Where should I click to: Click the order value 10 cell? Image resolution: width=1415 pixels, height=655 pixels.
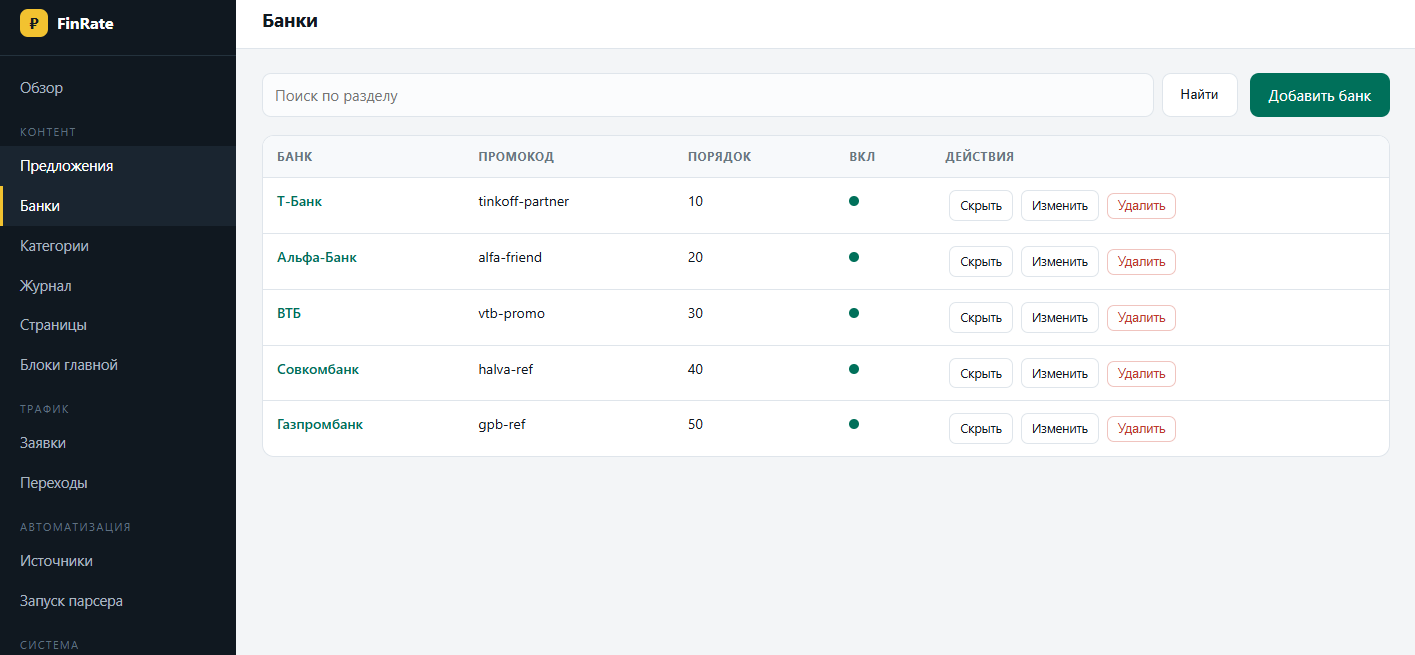pos(695,201)
